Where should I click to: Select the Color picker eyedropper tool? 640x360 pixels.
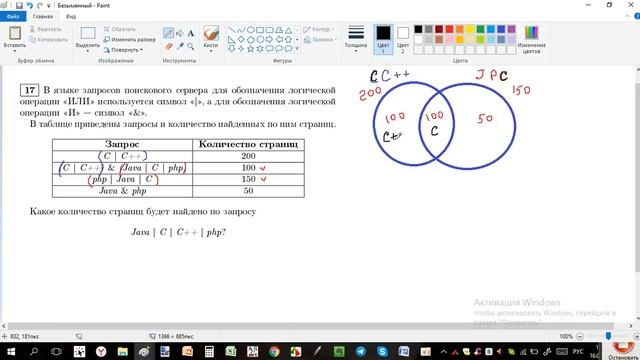point(180,47)
